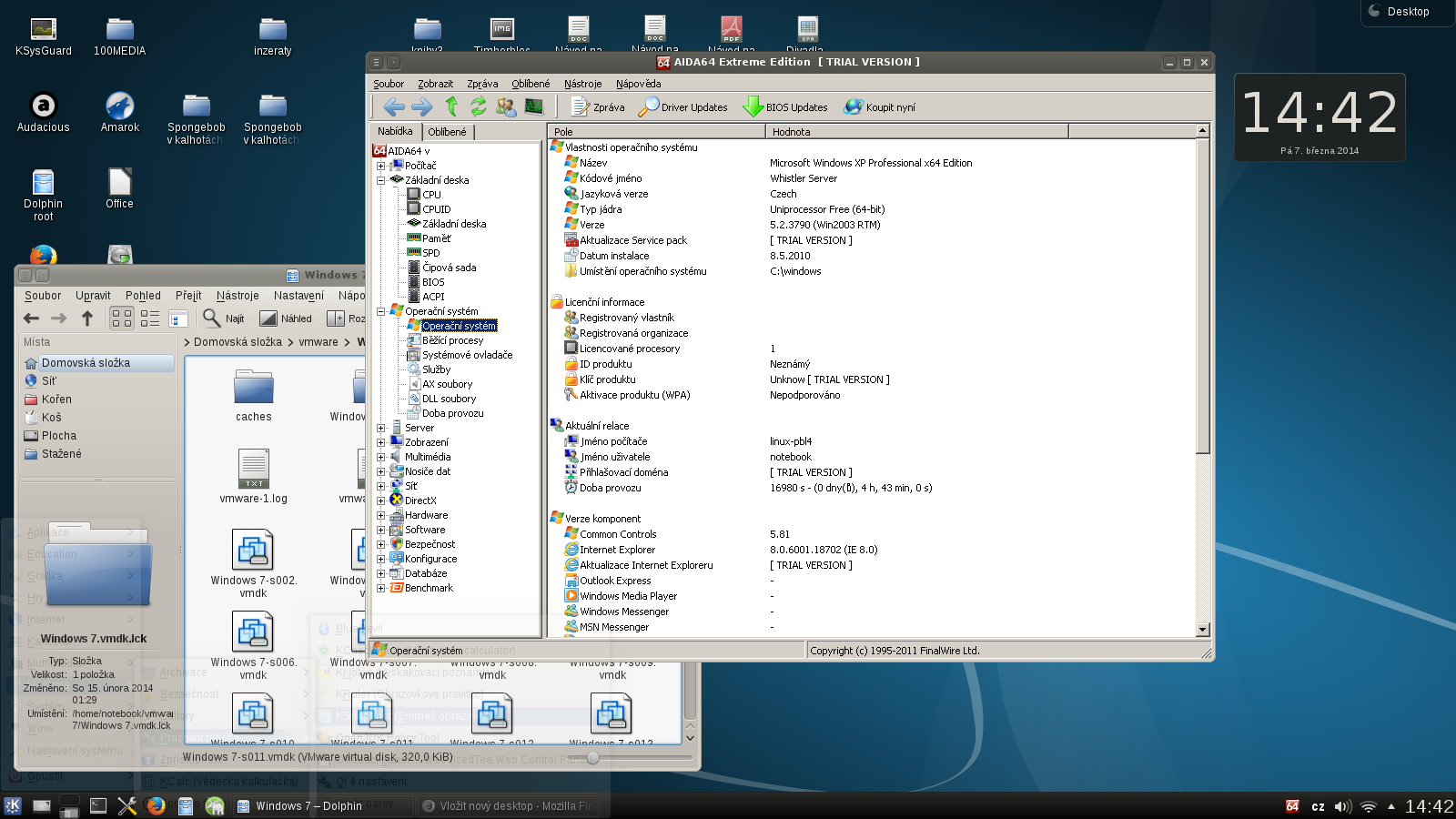The height and width of the screenshot is (819, 1456).
Task: Select Systémové ovladače in AIDA64 tree
Action: point(467,355)
